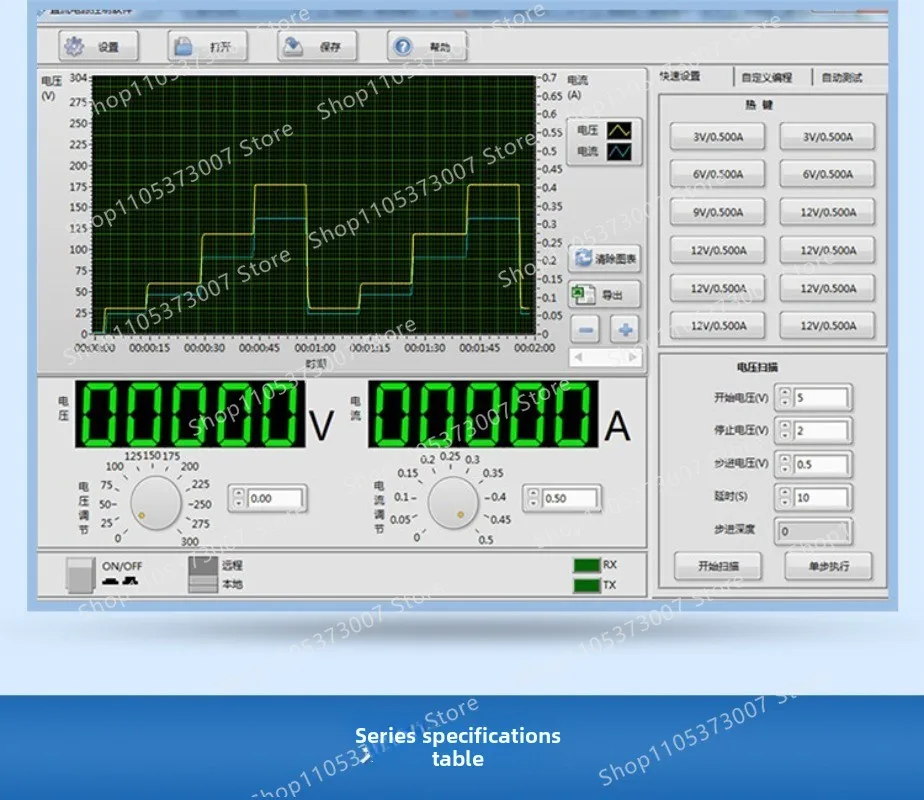Decrement the 停止电压(V) stepper

[x=784, y=436]
